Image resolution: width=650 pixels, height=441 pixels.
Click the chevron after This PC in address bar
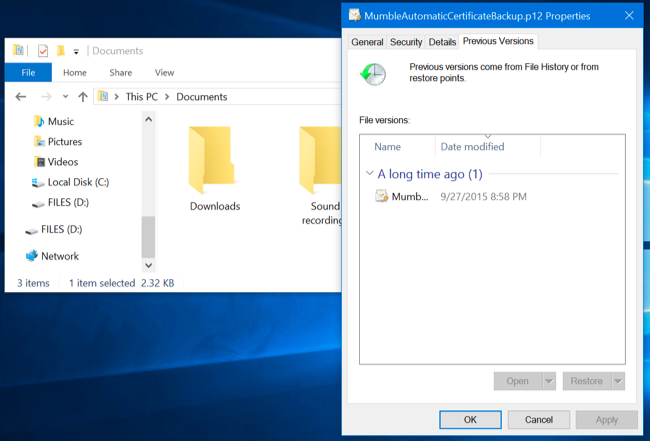(x=167, y=97)
